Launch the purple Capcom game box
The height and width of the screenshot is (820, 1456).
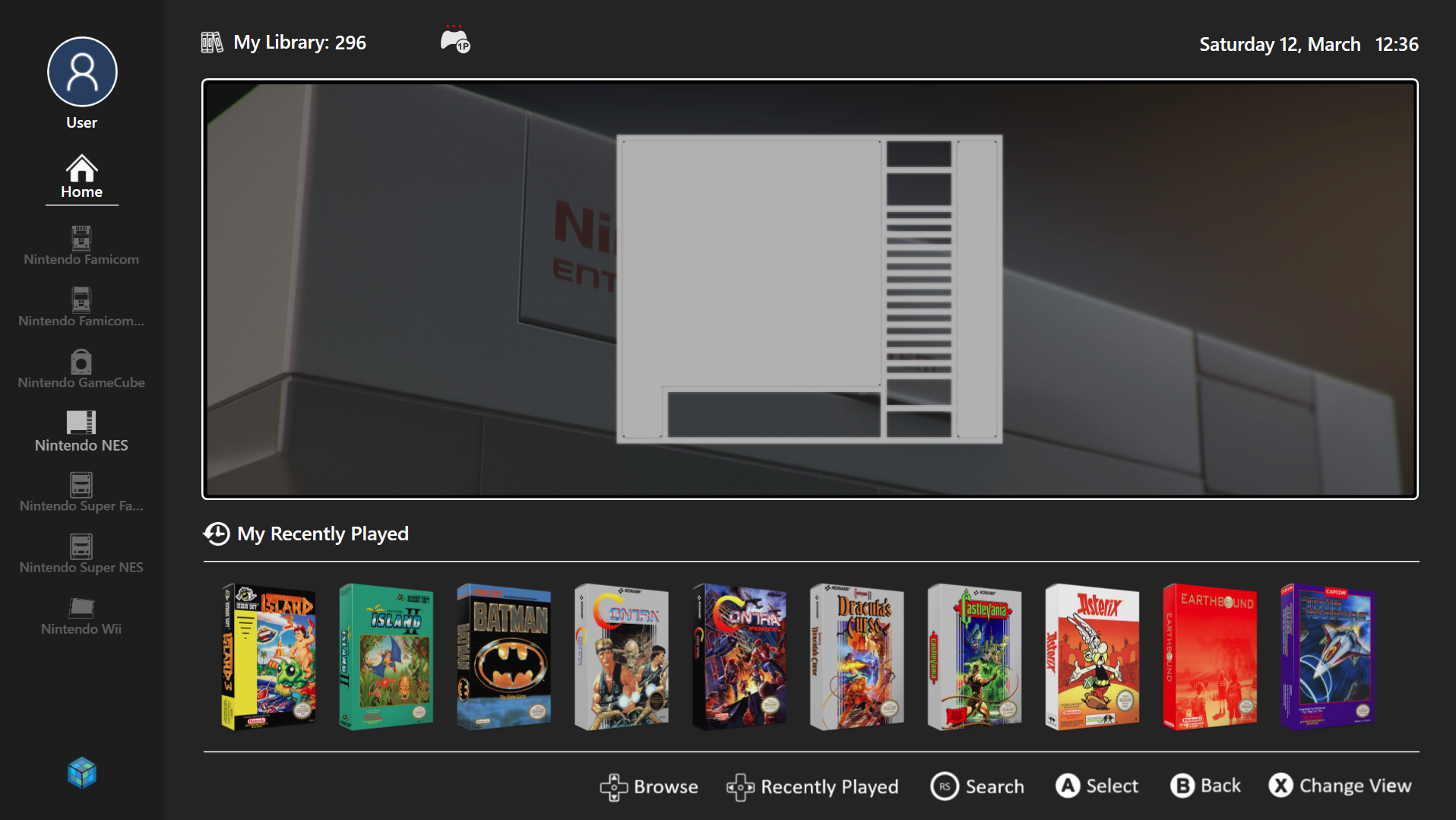click(x=1328, y=657)
